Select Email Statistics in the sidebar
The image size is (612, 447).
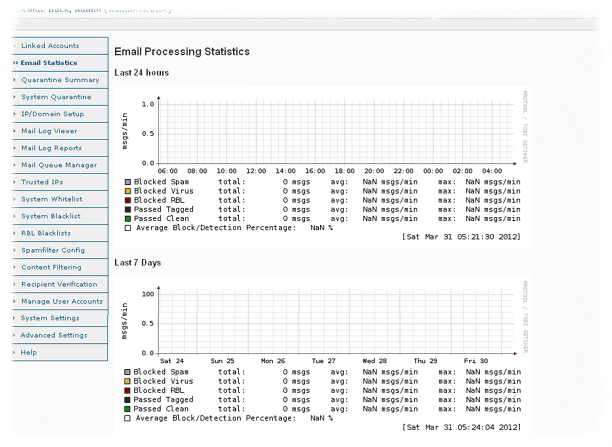49,63
